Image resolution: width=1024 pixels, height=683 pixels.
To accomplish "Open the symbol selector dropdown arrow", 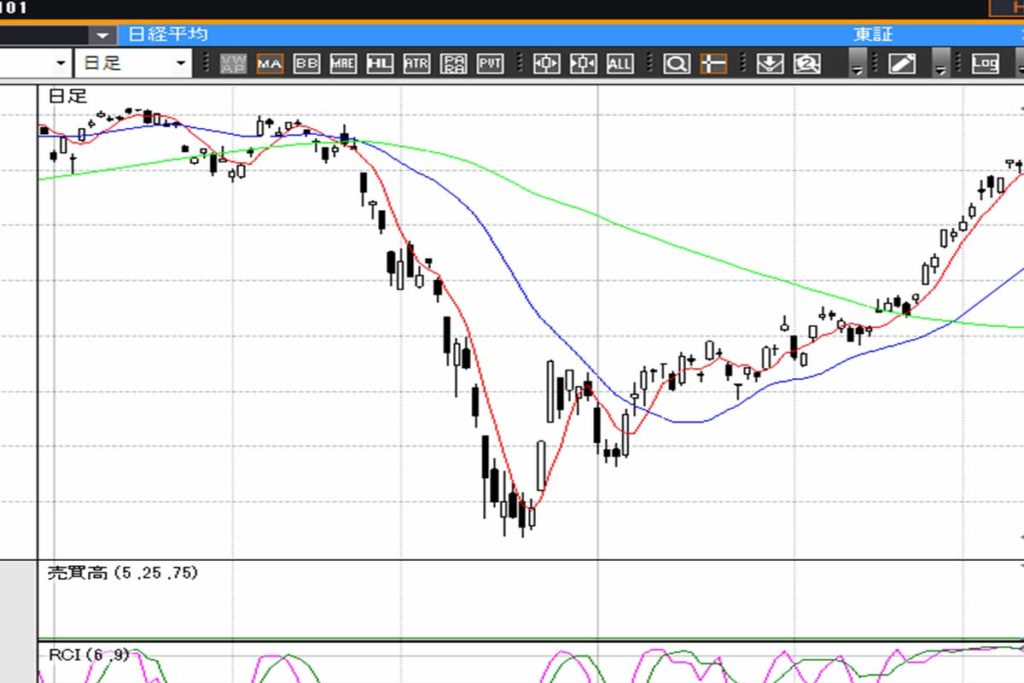I will pos(104,35).
